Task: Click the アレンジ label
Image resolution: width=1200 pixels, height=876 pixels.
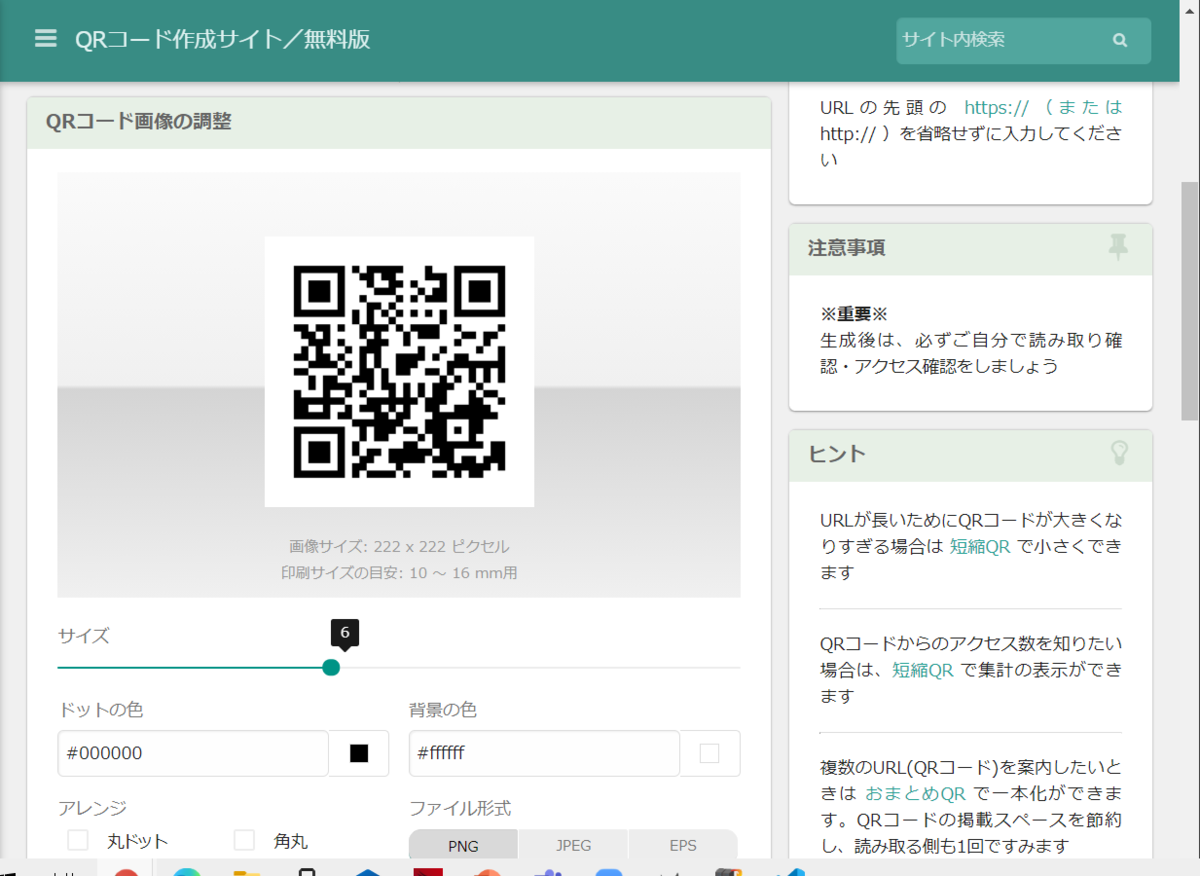Action: [92, 808]
